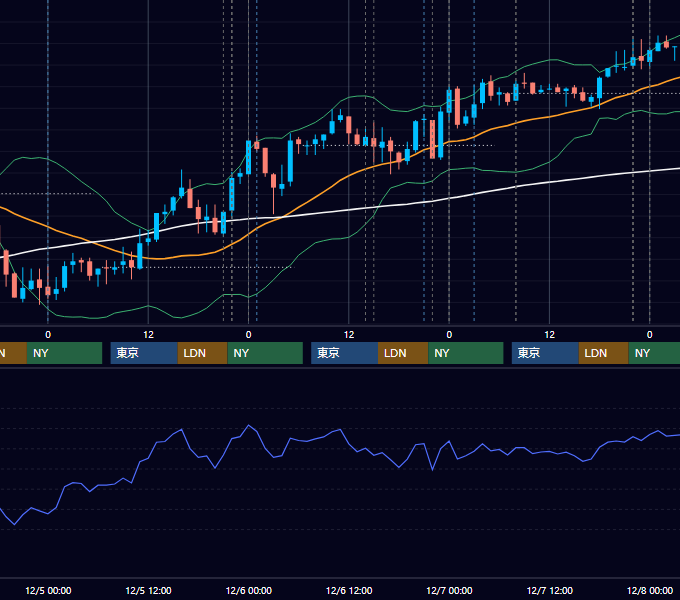
Task: Click the 12/7 00:00 date label
Action: tap(449, 590)
